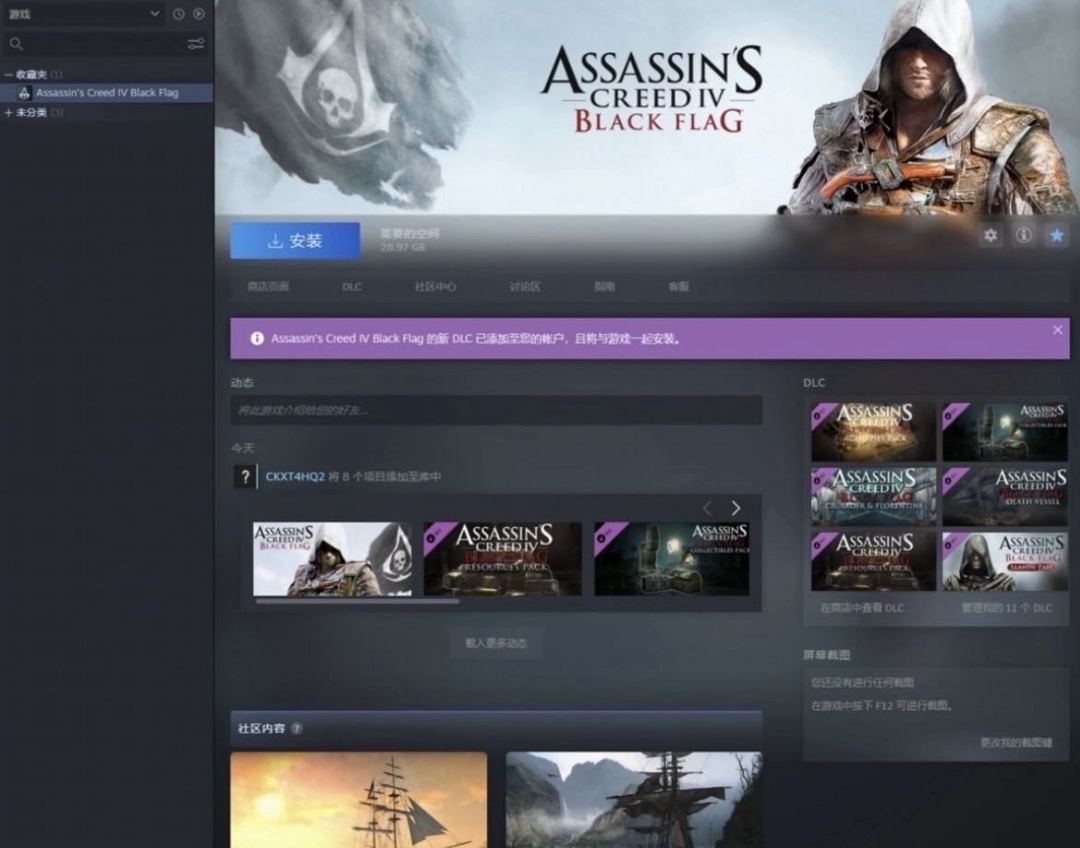Open Resources Pack thumbnail in activity carousel
Screen dimensions: 1080x848
point(503,559)
